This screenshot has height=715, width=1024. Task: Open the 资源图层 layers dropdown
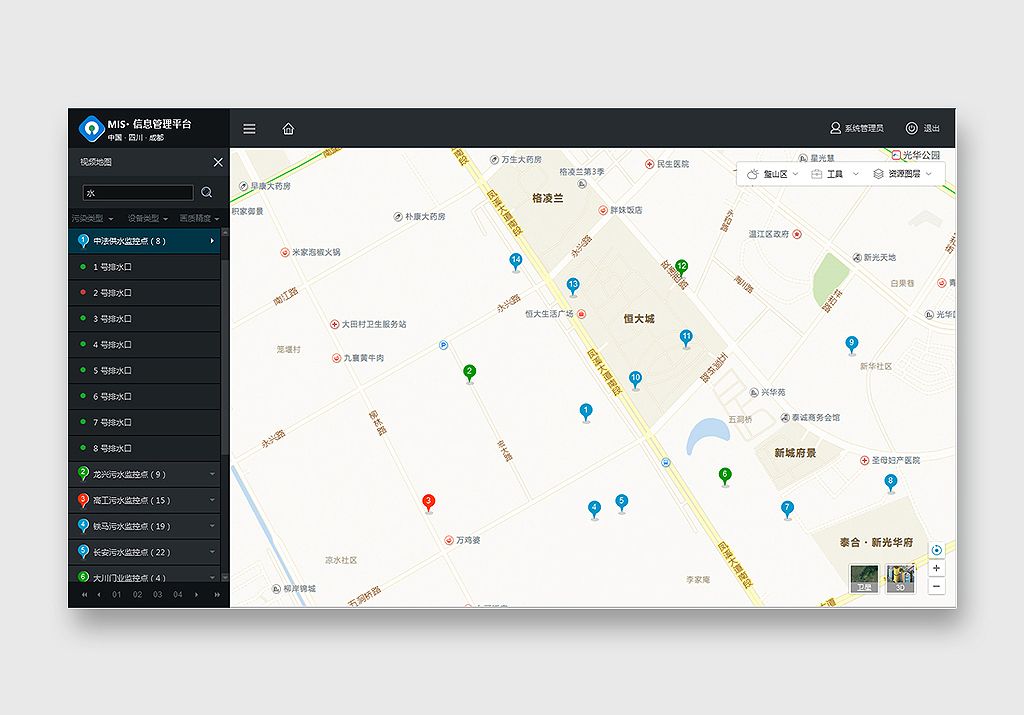tap(903, 174)
